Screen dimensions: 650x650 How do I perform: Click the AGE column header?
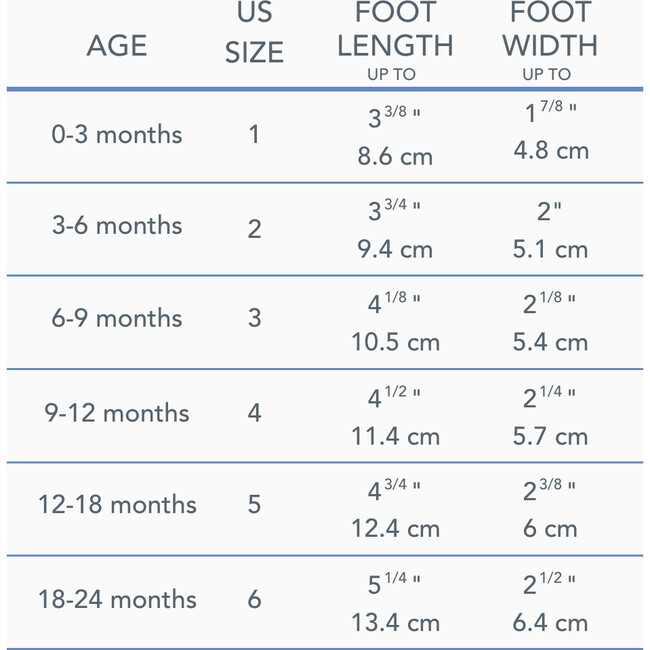coord(117,46)
